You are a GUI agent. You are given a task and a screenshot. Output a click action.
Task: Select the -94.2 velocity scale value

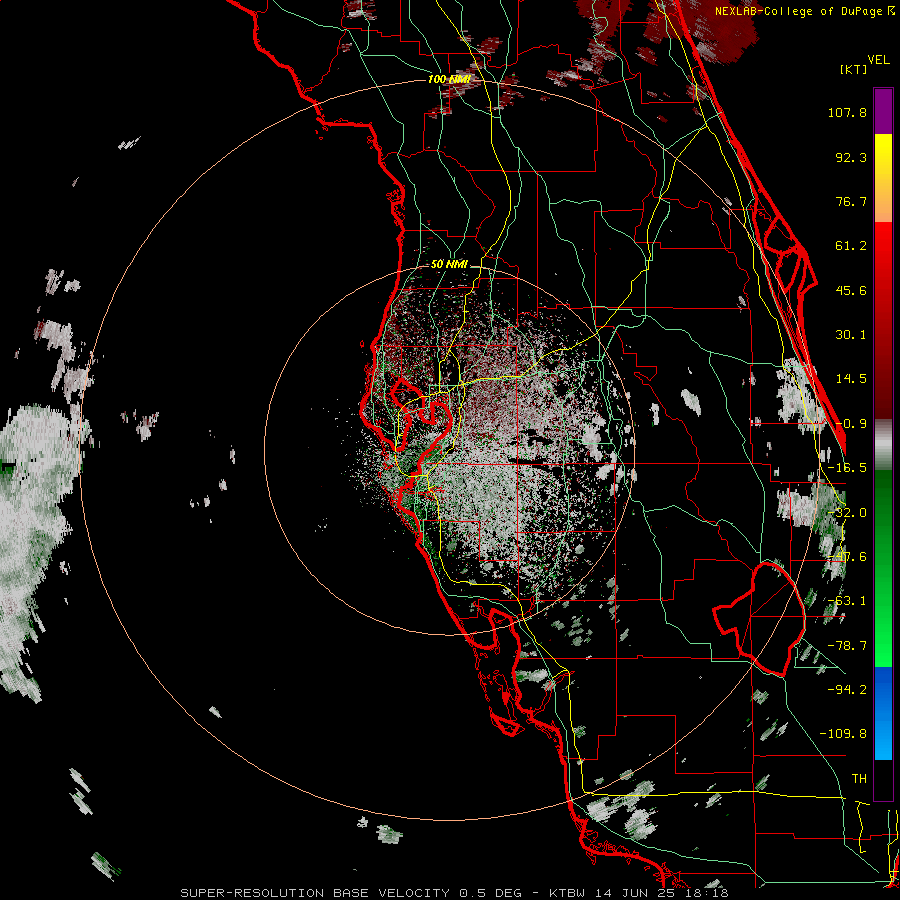pyautogui.click(x=847, y=690)
